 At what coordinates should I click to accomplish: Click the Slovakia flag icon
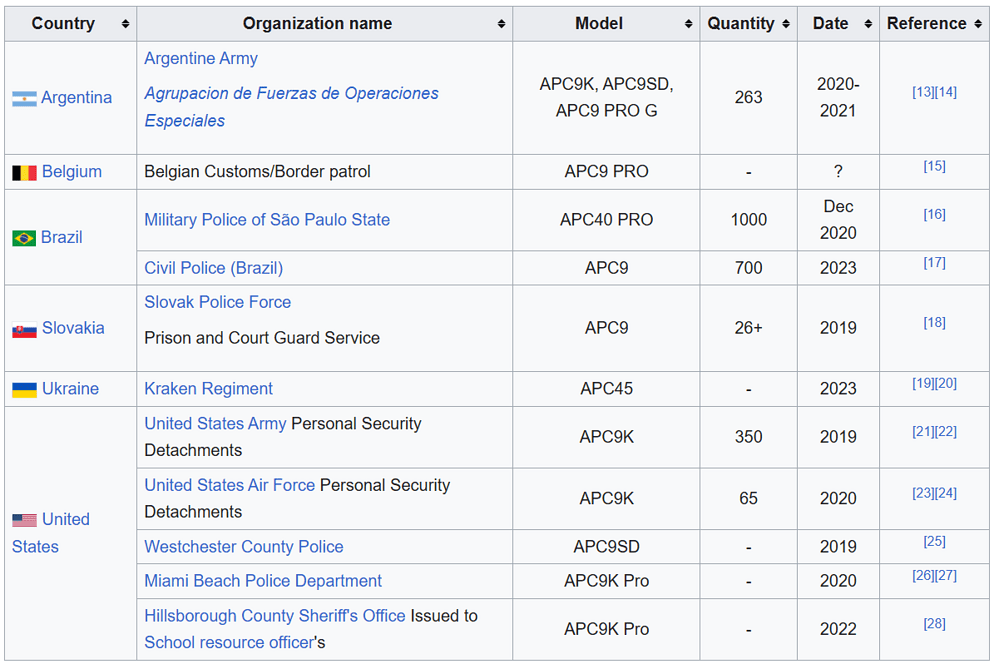24,330
